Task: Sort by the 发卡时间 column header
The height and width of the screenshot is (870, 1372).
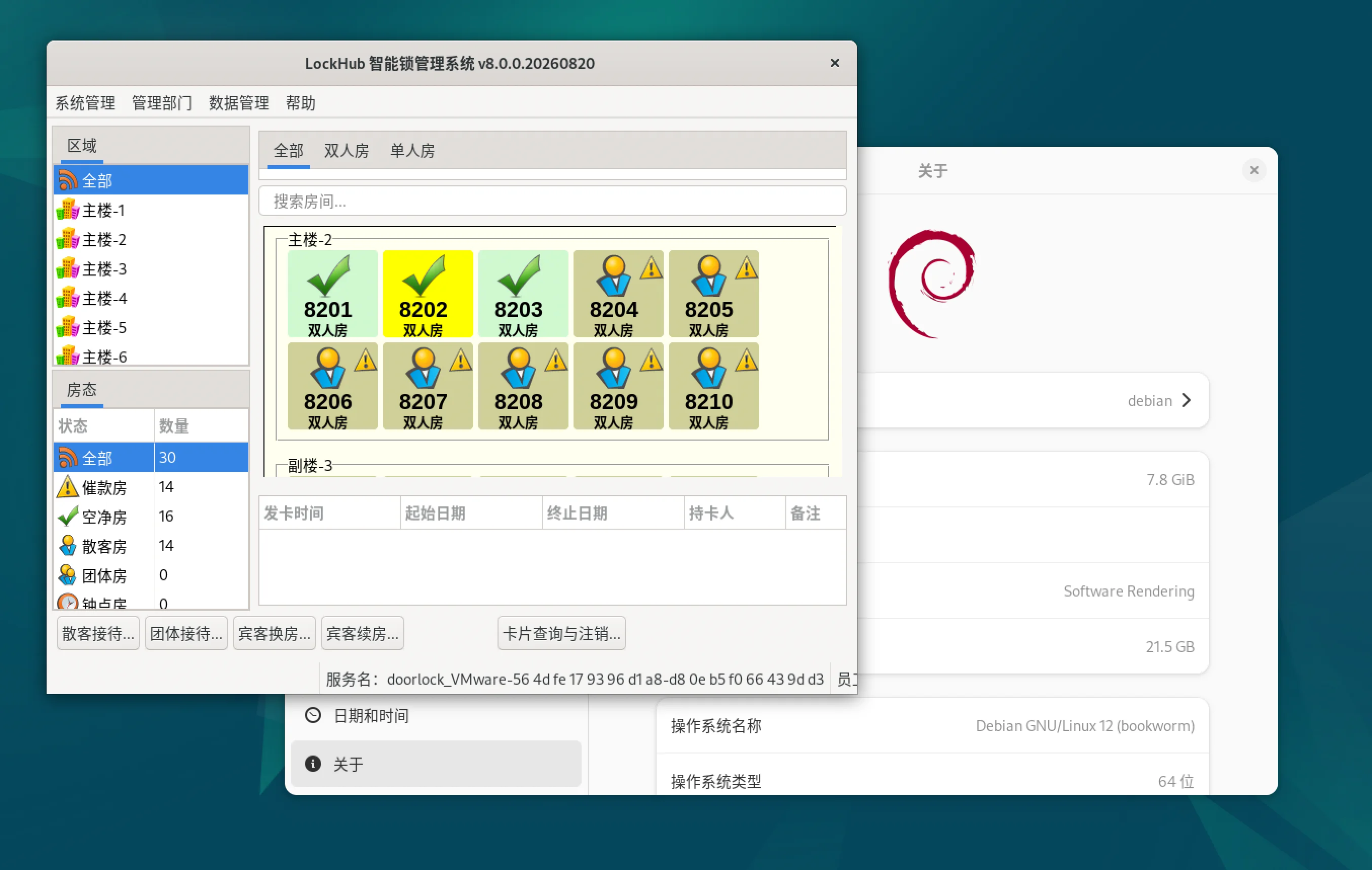Action: click(330, 513)
